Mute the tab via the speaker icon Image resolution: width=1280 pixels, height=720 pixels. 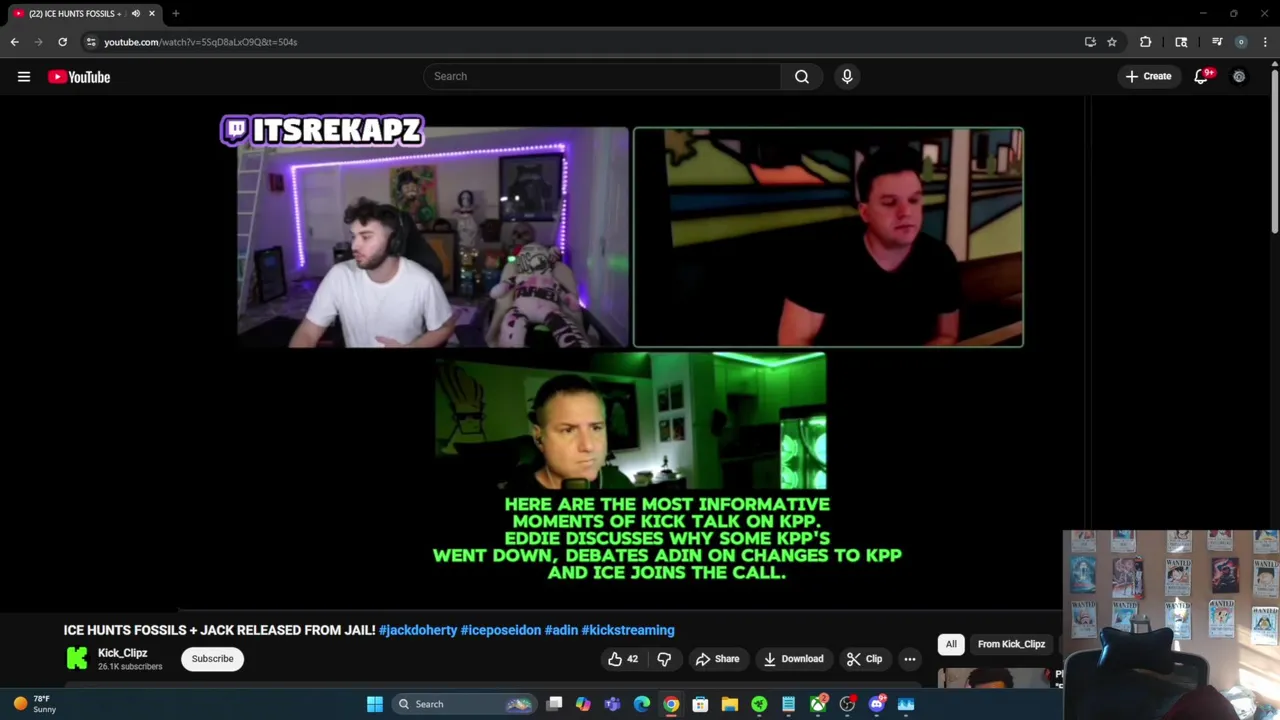click(x=136, y=14)
